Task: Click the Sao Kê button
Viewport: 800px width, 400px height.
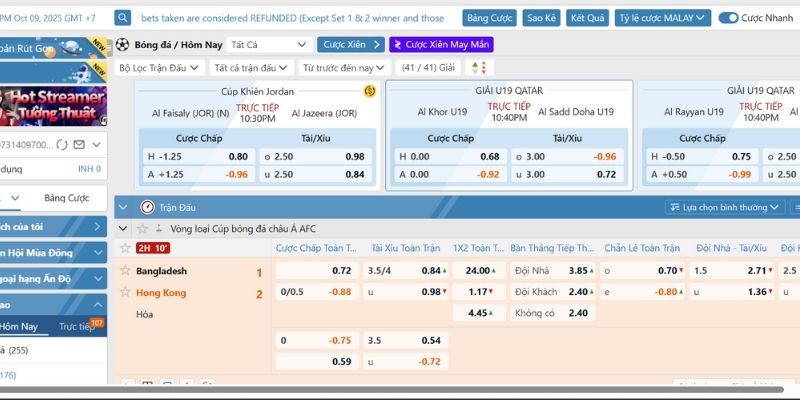Action: coord(541,18)
